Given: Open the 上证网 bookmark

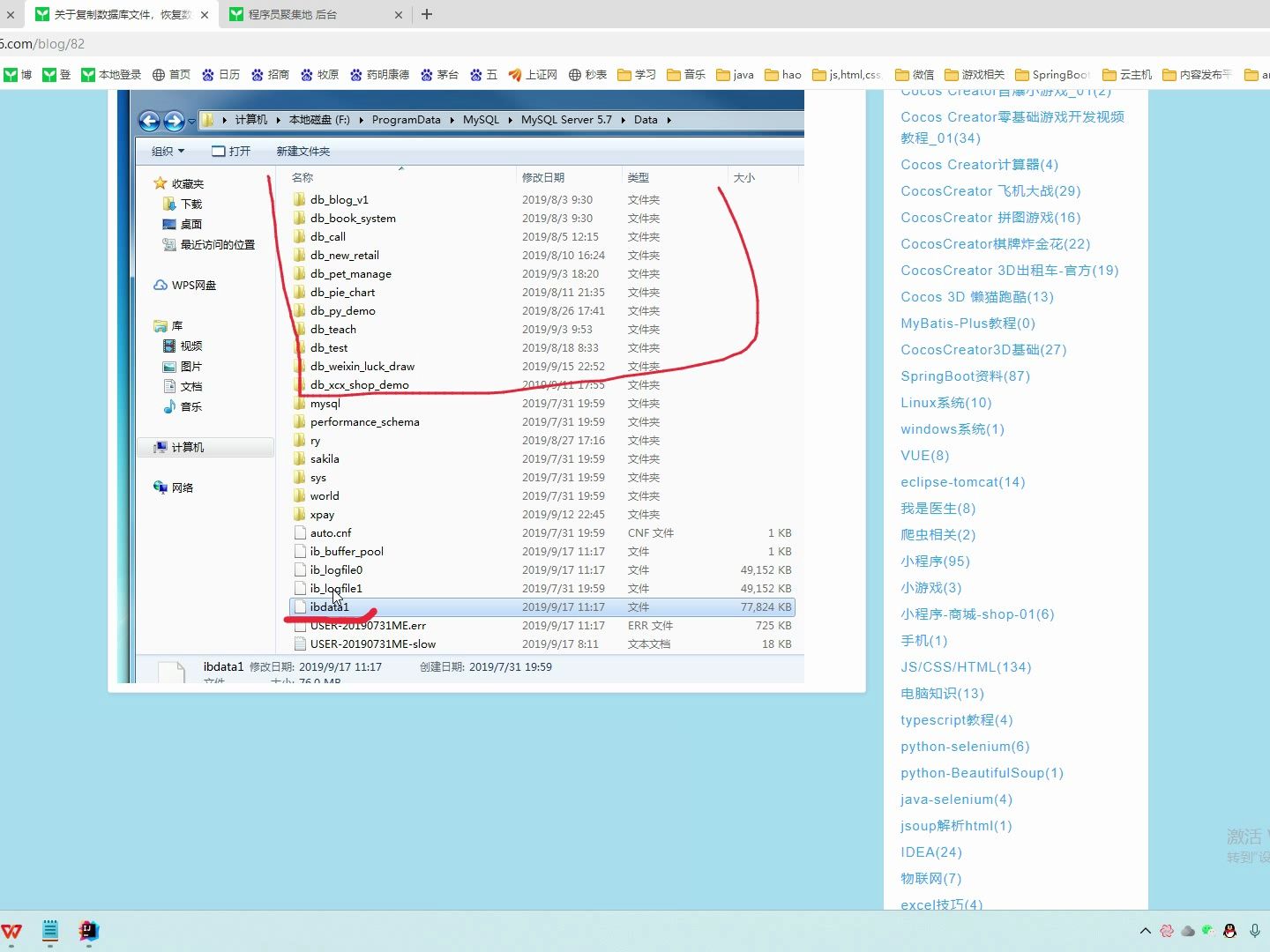Looking at the screenshot, I should pyautogui.click(x=533, y=75).
